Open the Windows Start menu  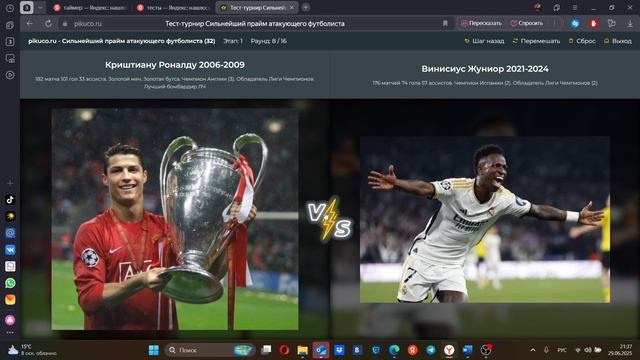coord(154,350)
